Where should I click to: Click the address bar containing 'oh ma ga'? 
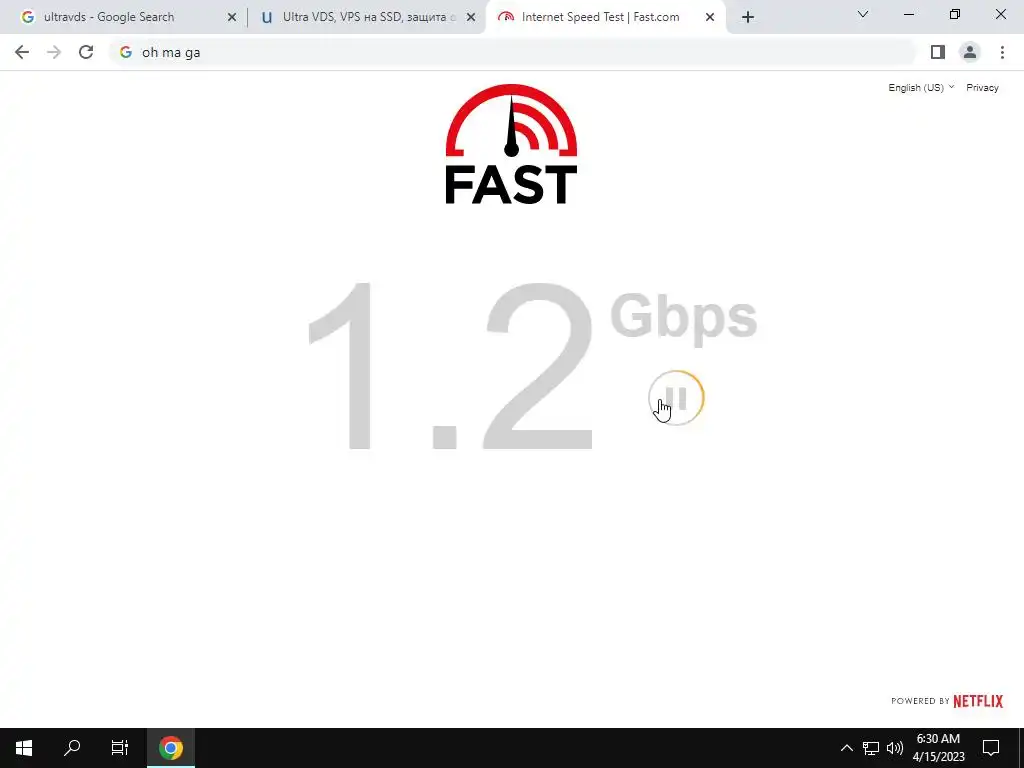pos(513,52)
